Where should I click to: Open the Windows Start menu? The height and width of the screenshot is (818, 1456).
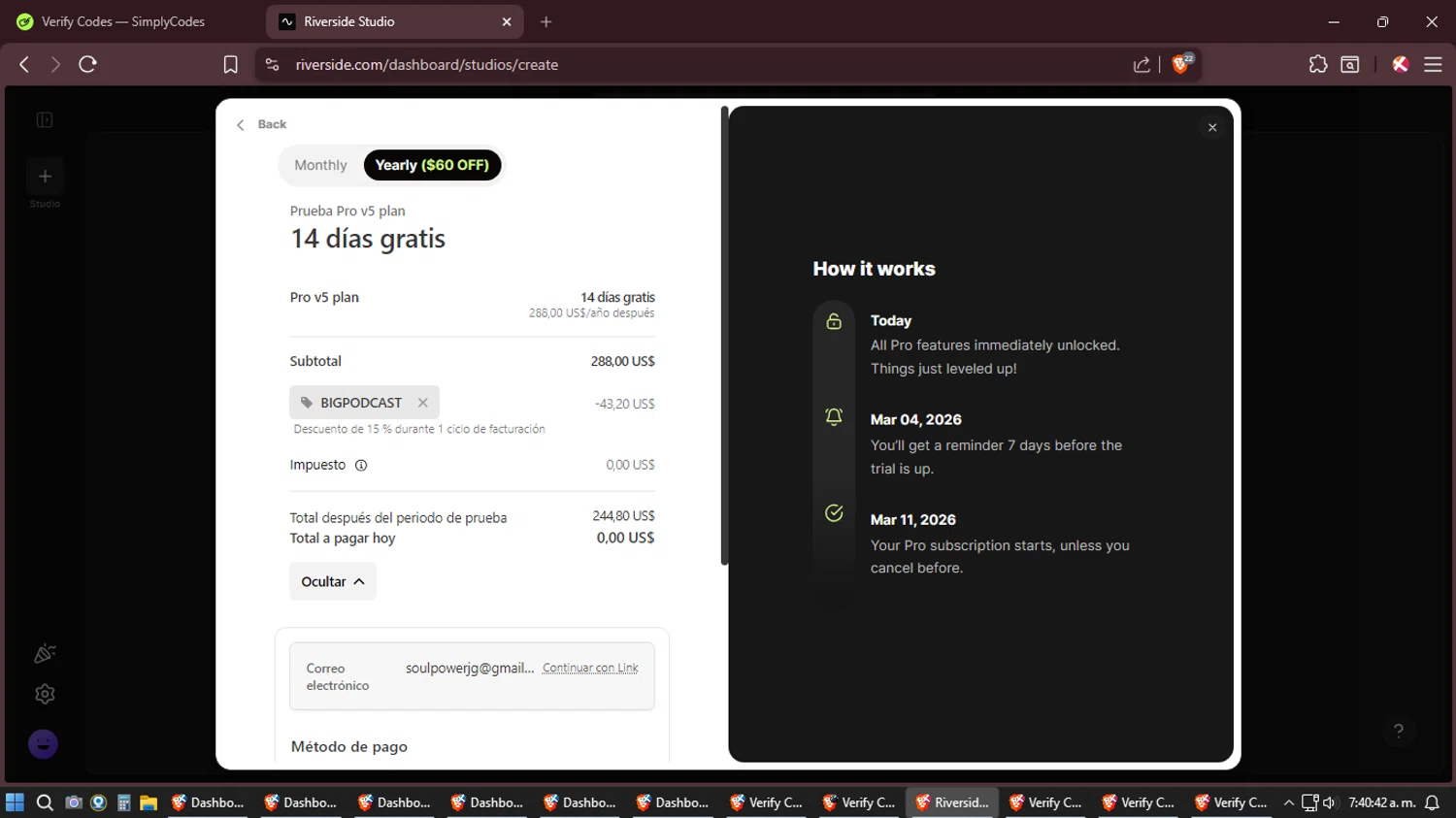pos(15,802)
